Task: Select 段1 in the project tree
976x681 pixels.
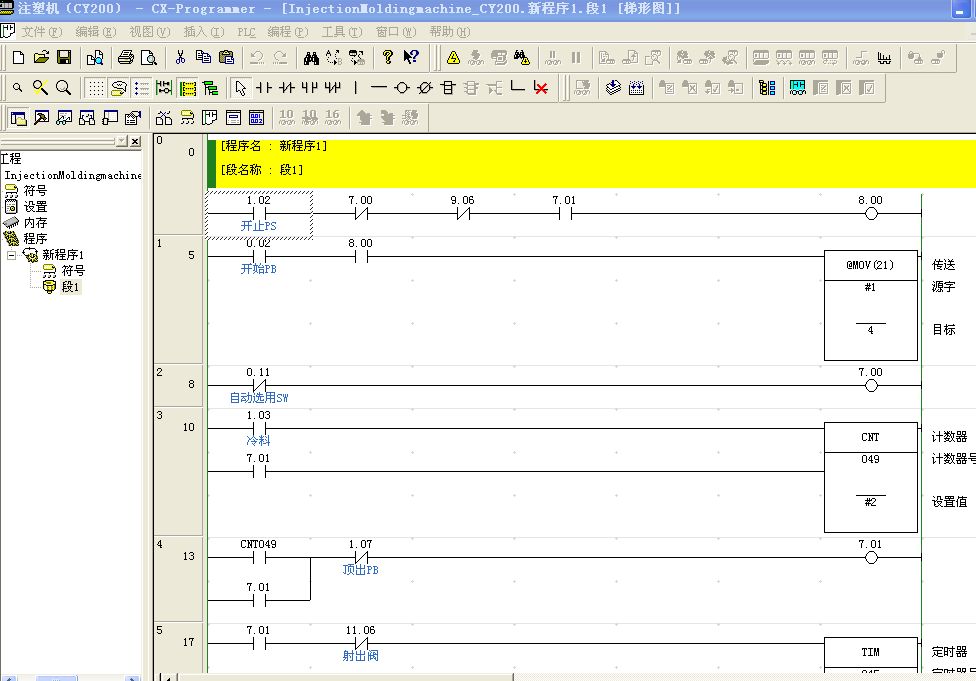Action: point(70,287)
